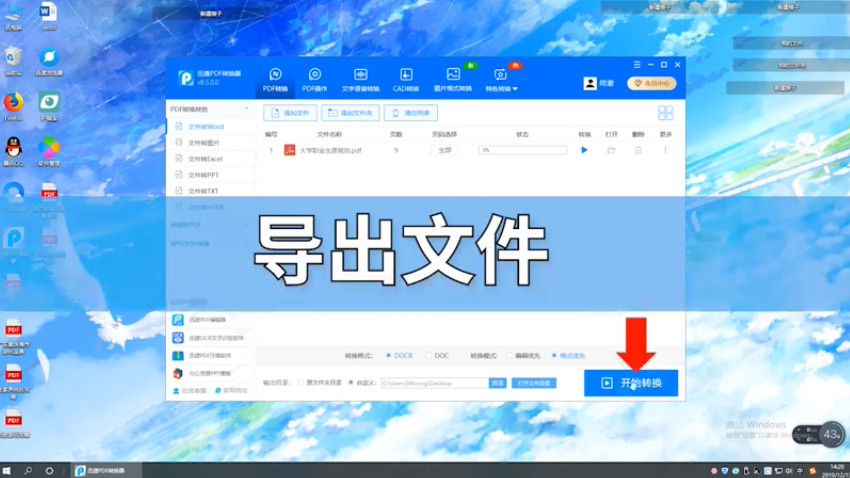The image size is (850, 478).
Task: Open output folder icon in file row
Action: (611, 150)
